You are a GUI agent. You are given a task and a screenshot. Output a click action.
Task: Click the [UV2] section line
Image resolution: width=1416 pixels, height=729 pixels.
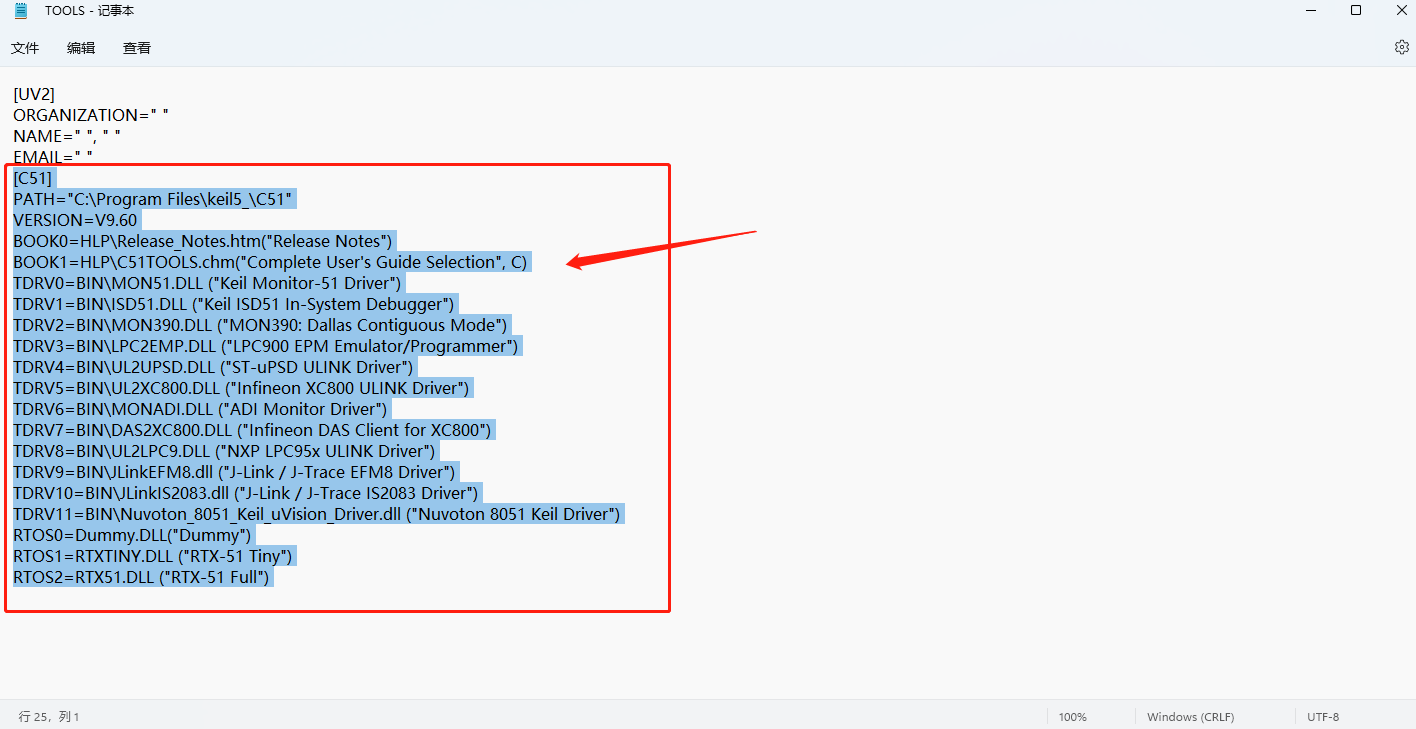pyautogui.click(x=34, y=94)
